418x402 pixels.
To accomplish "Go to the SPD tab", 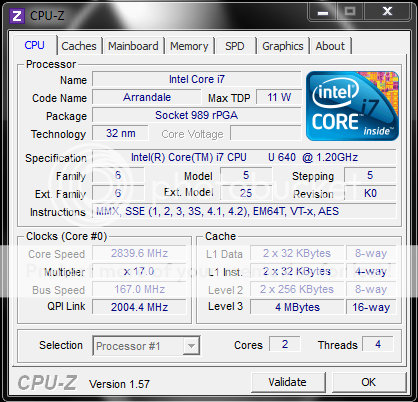I will click(235, 46).
